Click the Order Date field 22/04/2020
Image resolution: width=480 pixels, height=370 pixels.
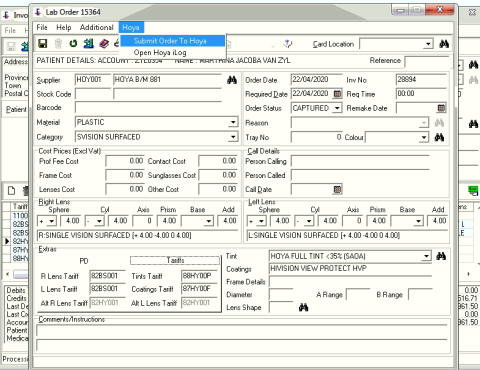click(317, 80)
